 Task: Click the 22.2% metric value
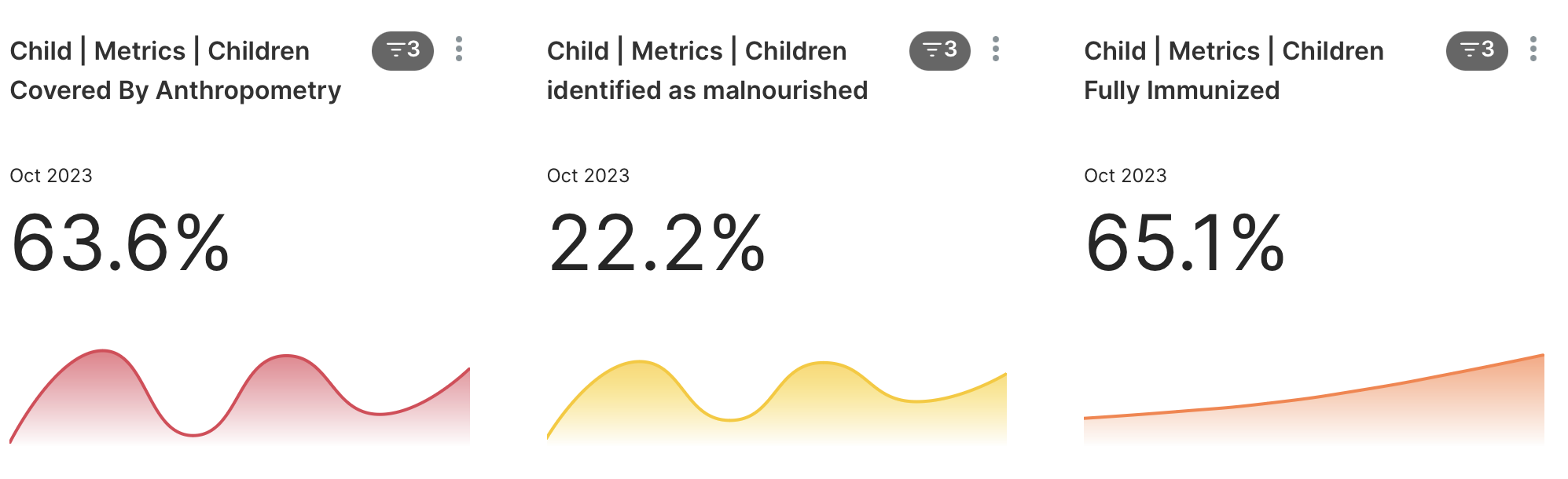coord(657,243)
